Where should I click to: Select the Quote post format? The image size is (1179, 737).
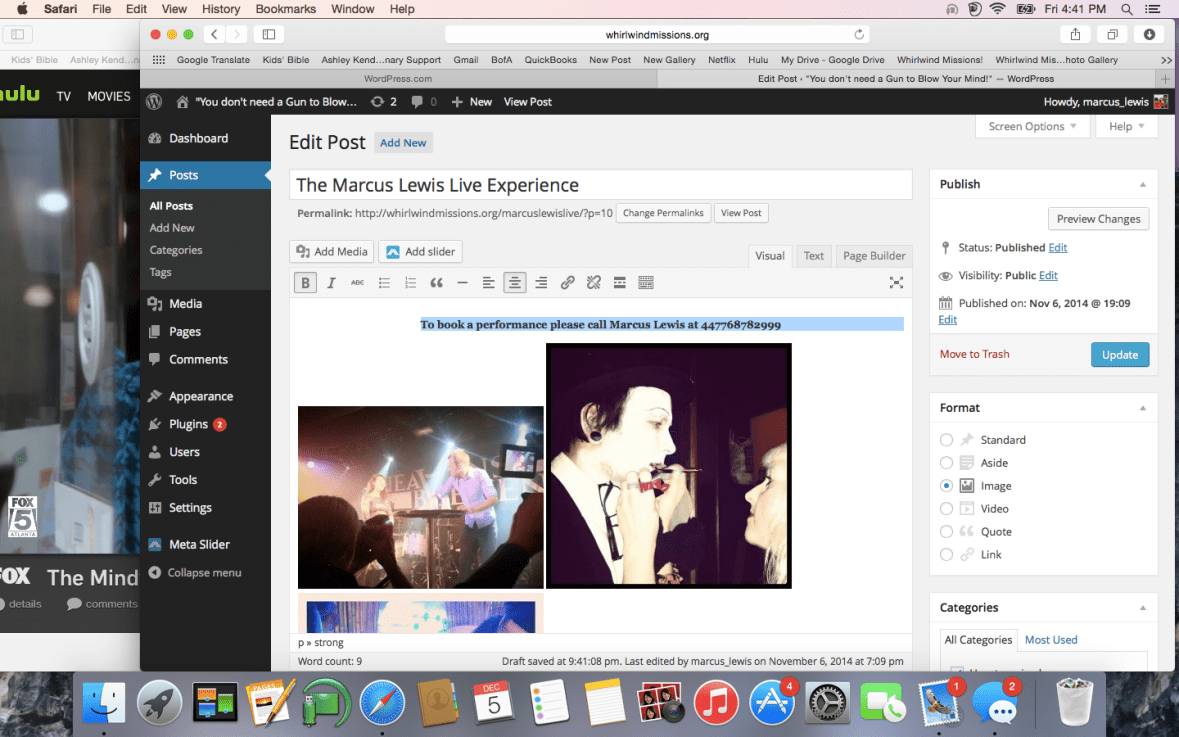946,531
